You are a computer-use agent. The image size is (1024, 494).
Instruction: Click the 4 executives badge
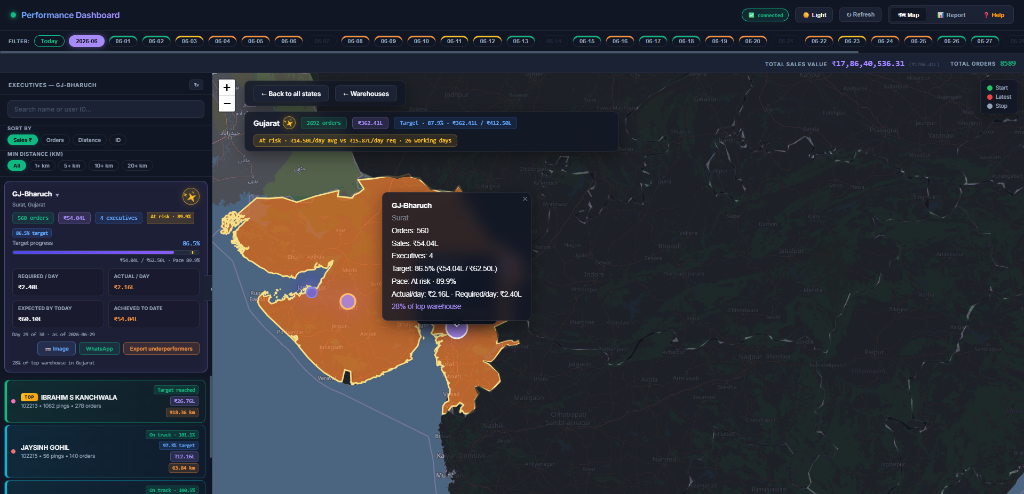(118, 218)
